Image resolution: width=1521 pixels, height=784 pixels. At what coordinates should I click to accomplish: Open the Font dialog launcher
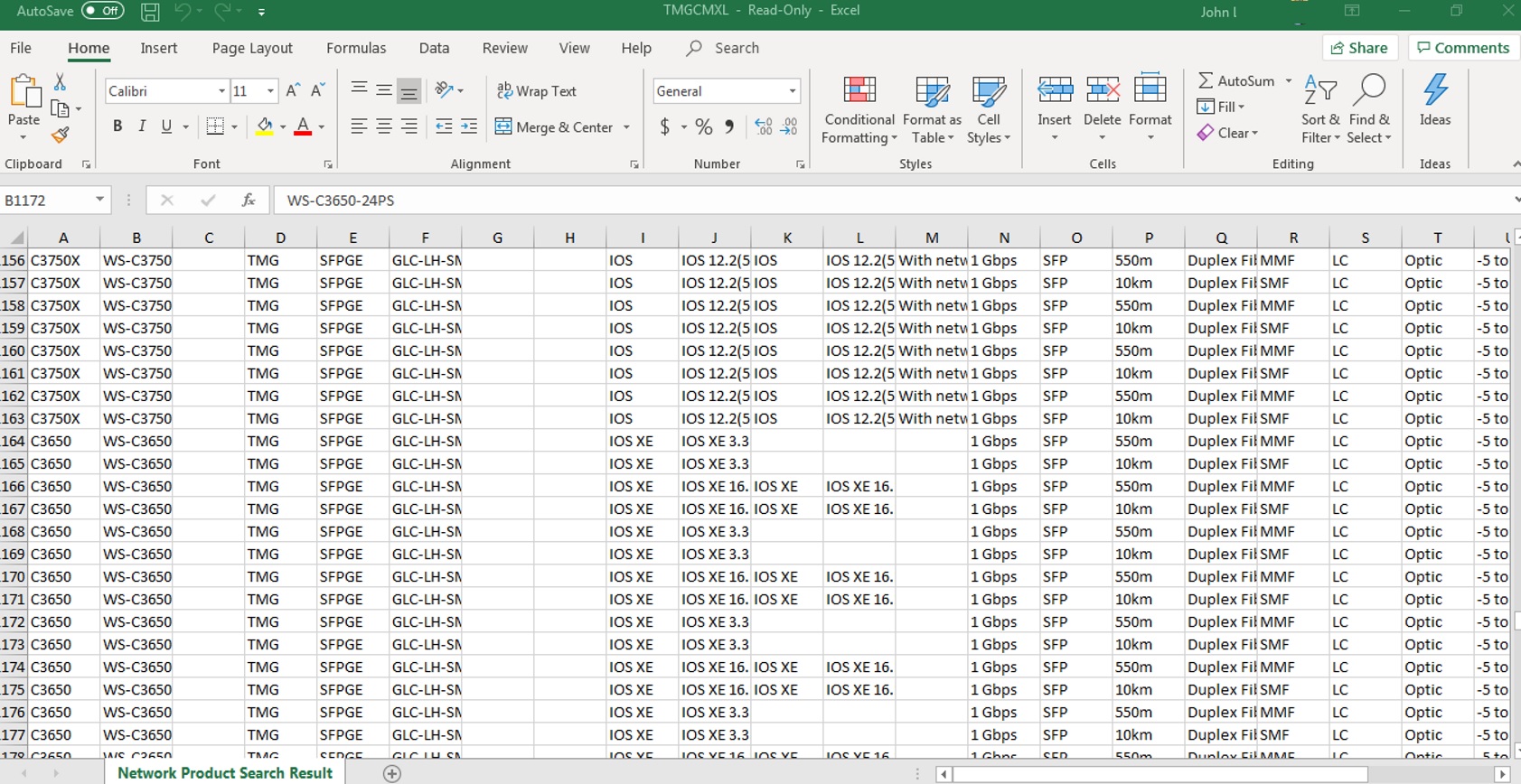point(328,164)
